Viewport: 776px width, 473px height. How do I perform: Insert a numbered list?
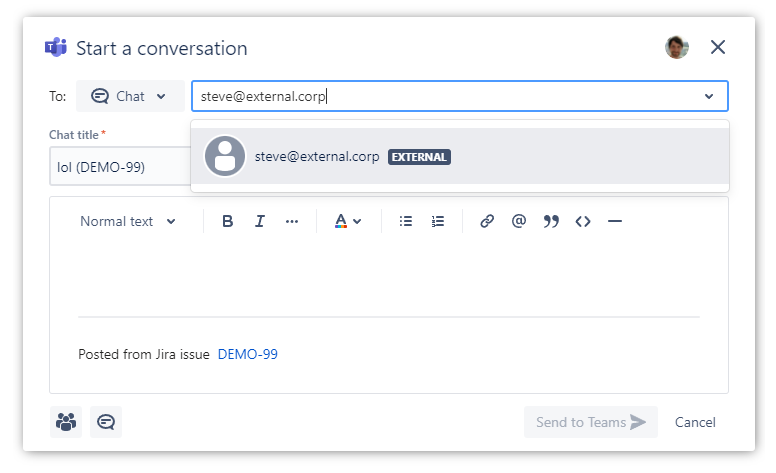[x=438, y=222]
